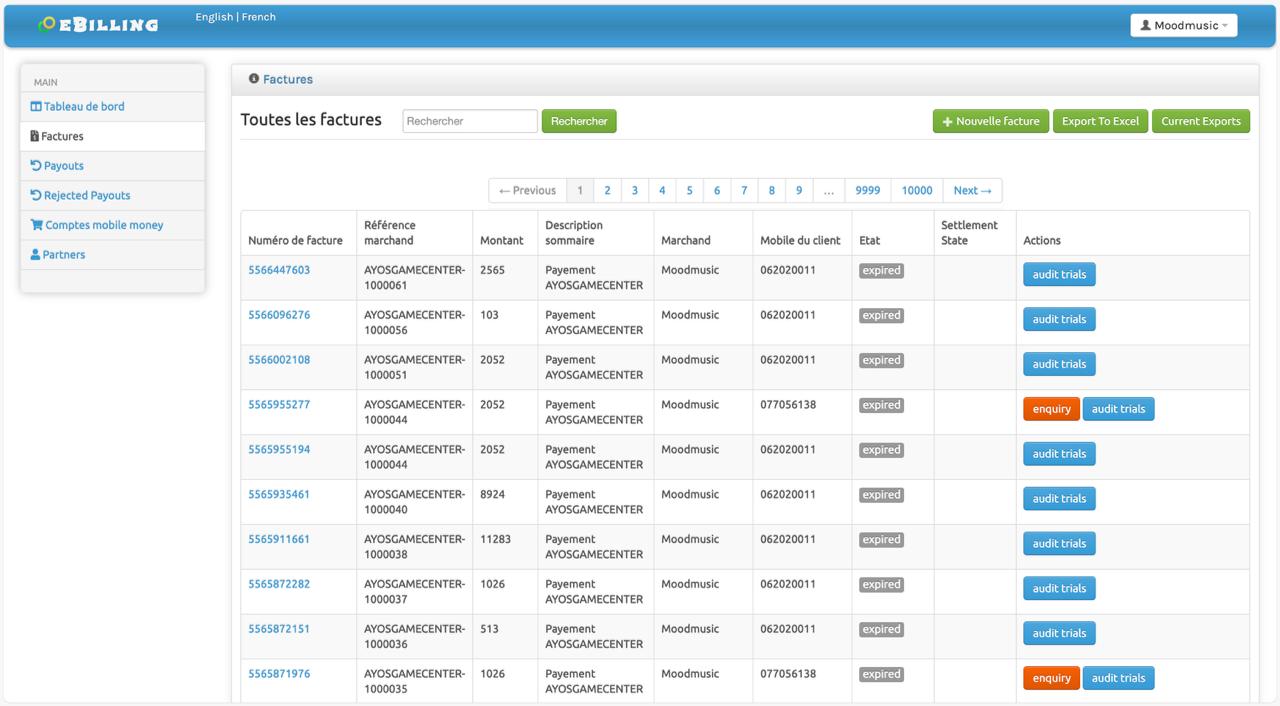The height and width of the screenshot is (706, 1280).
Task: Click audit trials for invoice 5565872151
Action: [1059, 633]
